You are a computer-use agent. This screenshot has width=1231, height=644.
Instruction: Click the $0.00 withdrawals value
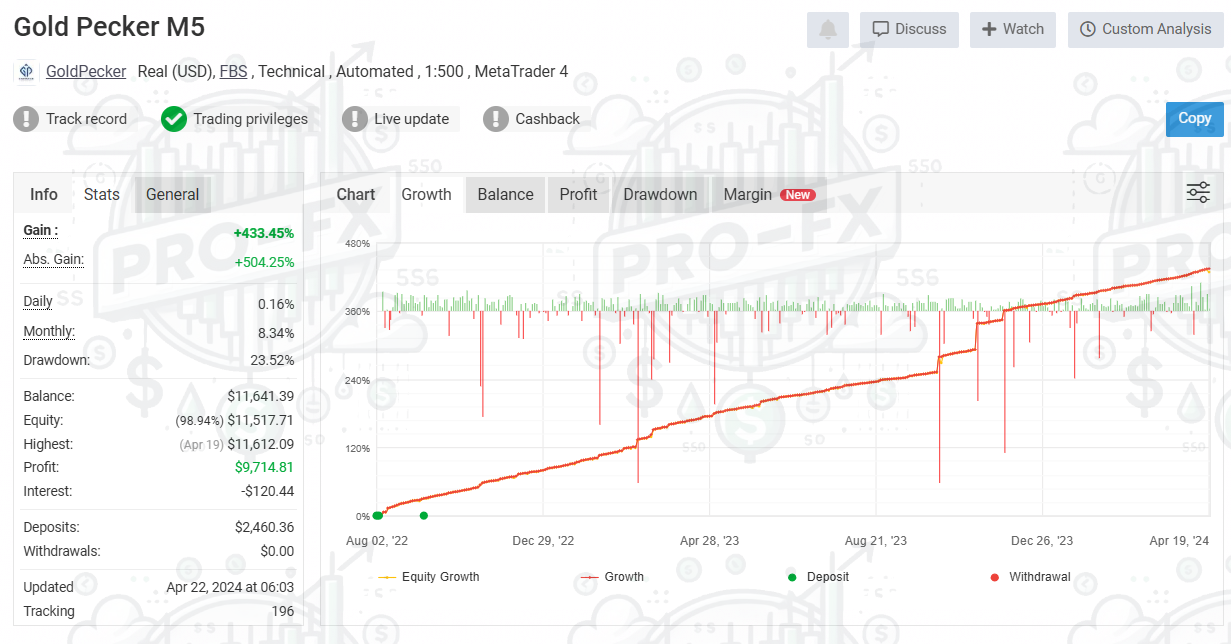[x=276, y=551]
